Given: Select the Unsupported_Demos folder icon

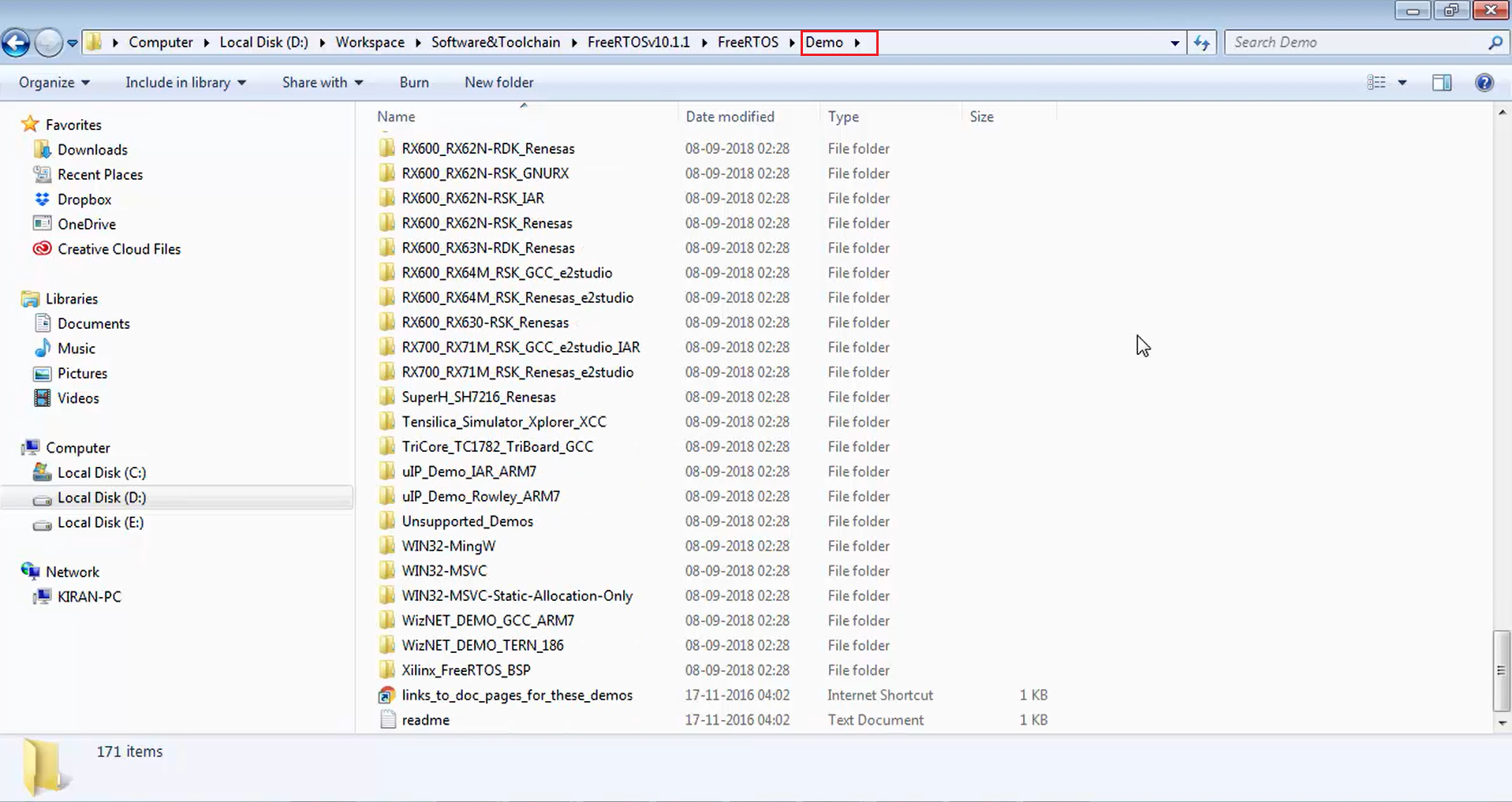Looking at the screenshot, I should click(x=386, y=521).
